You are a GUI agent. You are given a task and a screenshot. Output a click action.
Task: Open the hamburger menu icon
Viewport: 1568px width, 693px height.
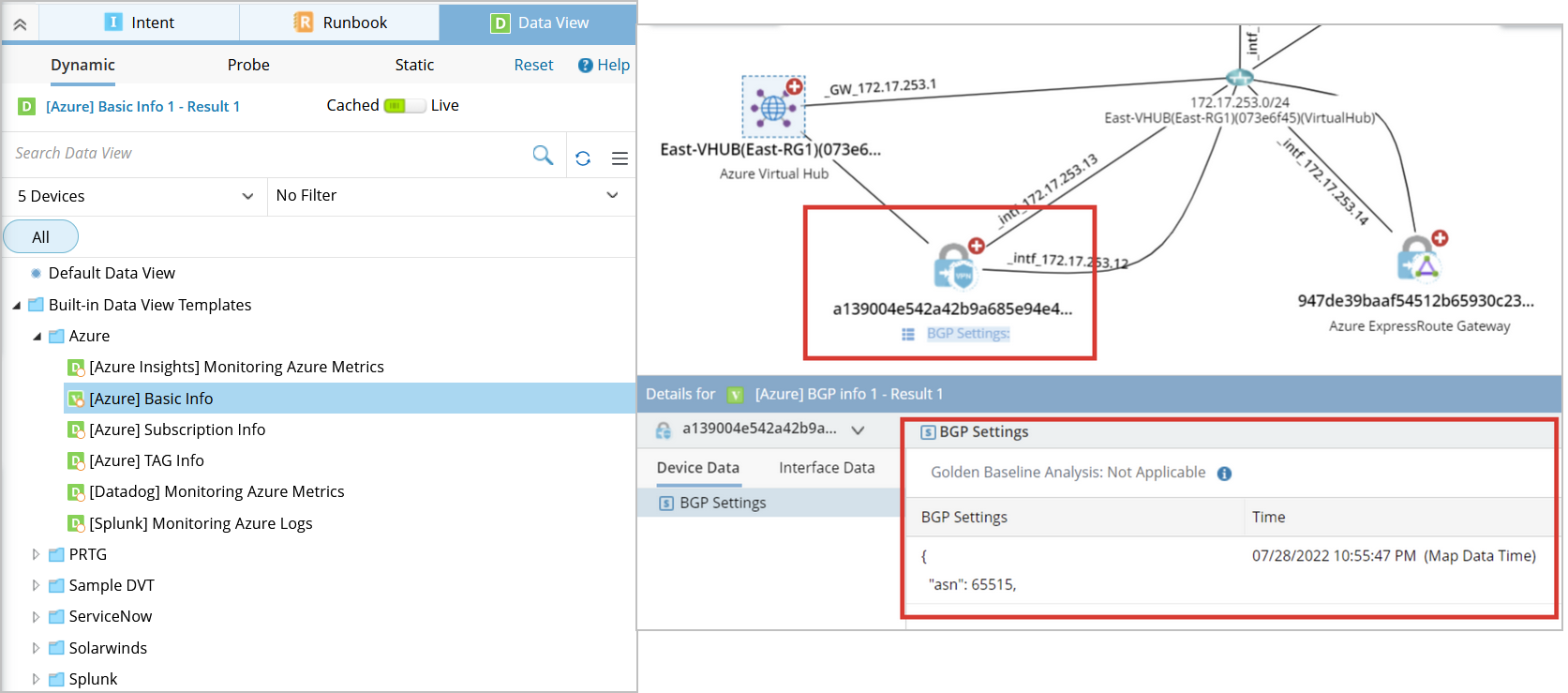point(620,158)
